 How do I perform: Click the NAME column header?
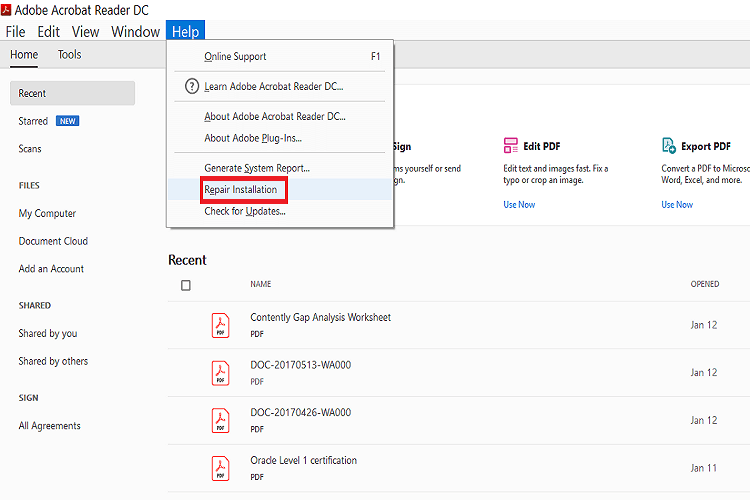coord(261,284)
